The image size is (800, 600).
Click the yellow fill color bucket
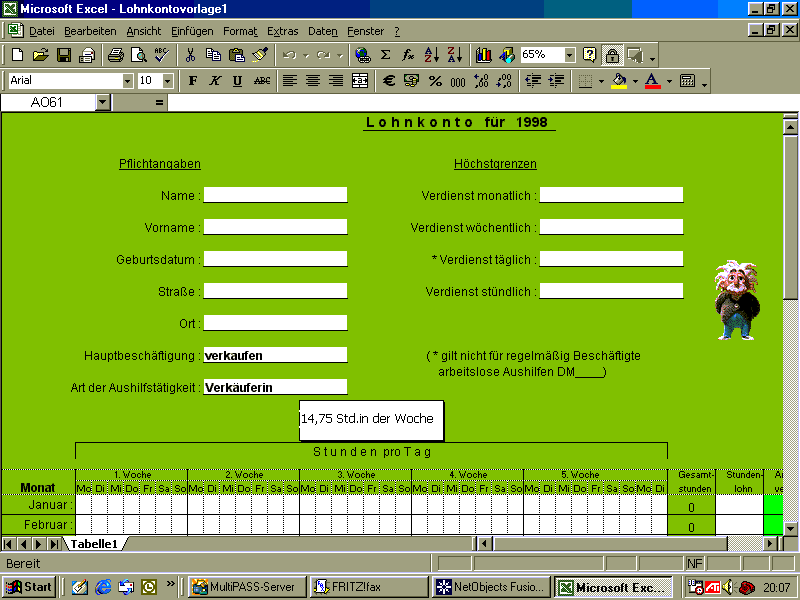pos(619,81)
